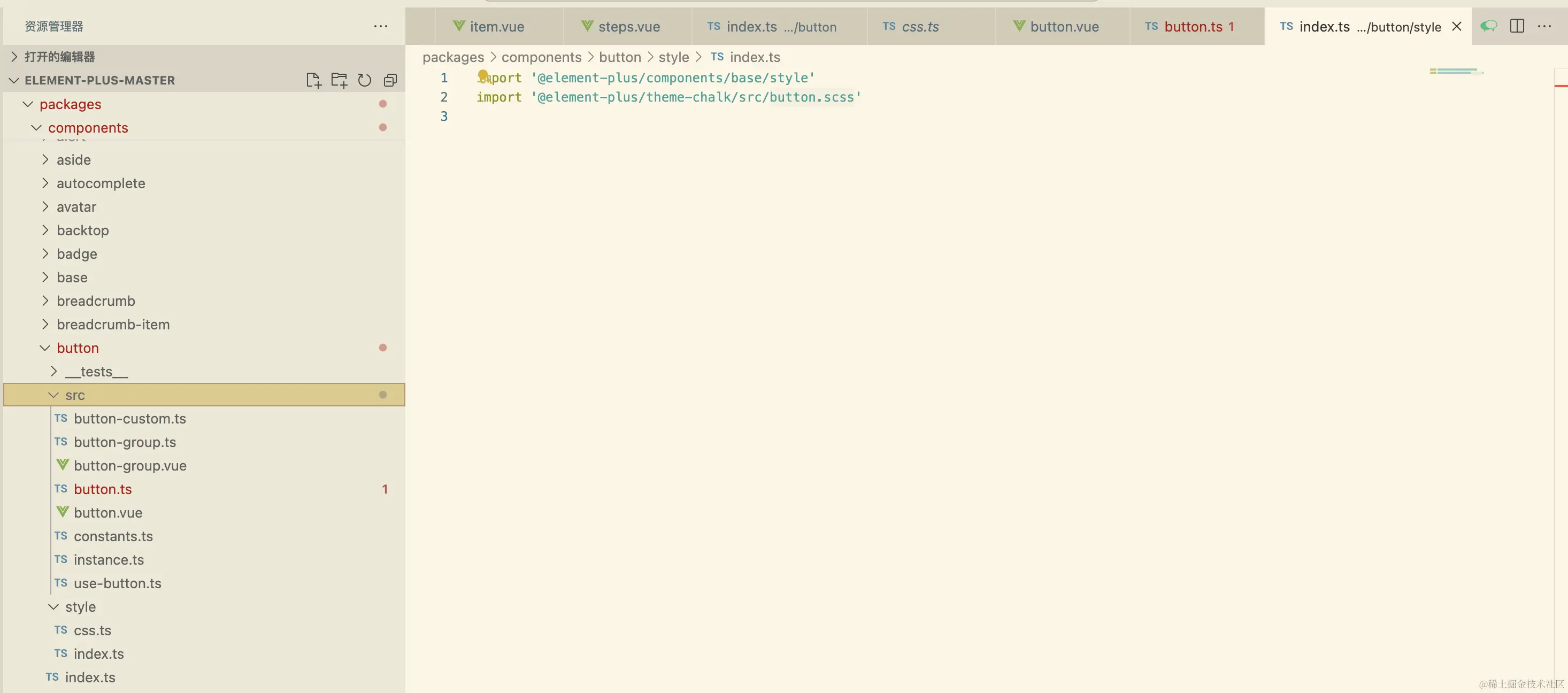Collapse all folders in explorer

pyautogui.click(x=390, y=80)
